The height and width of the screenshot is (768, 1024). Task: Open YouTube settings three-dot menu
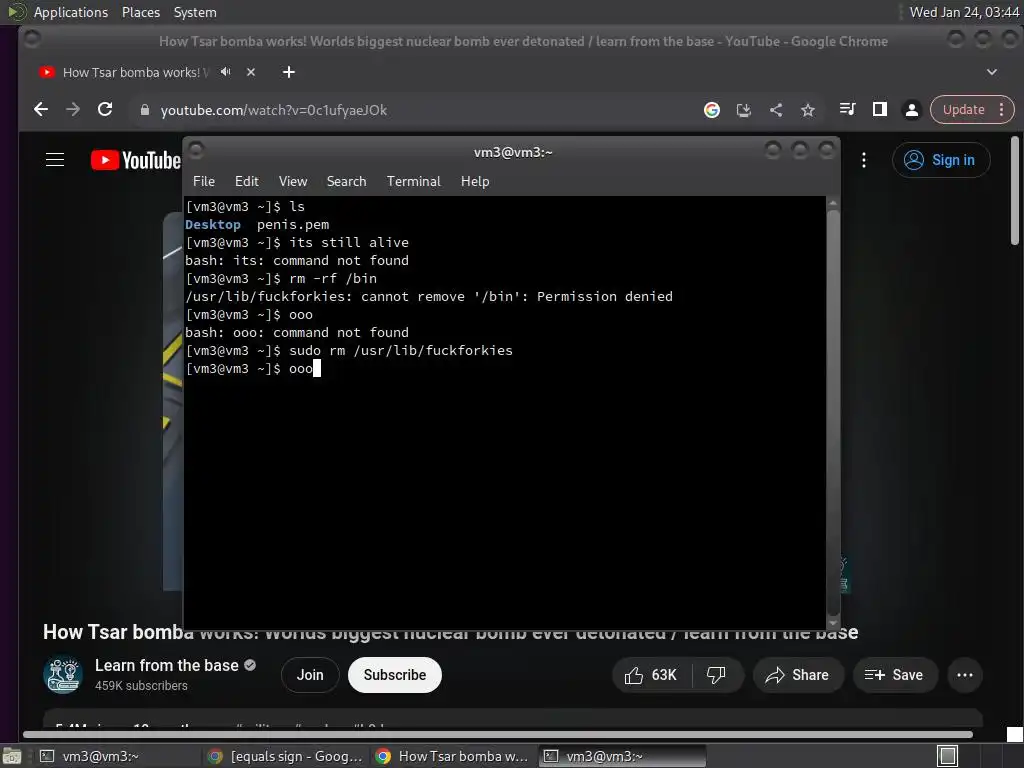click(x=864, y=160)
